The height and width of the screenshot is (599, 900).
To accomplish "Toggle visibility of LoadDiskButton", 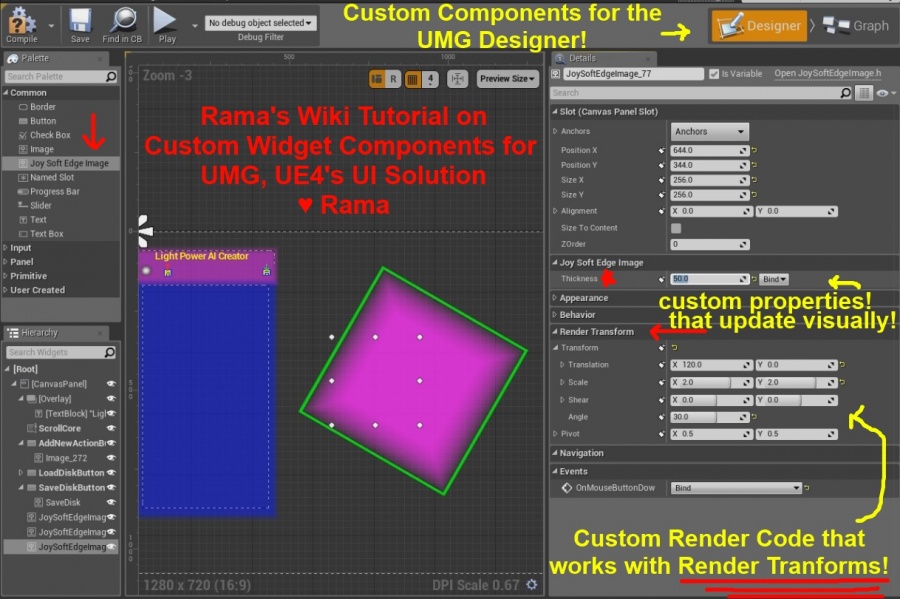I will [111, 473].
